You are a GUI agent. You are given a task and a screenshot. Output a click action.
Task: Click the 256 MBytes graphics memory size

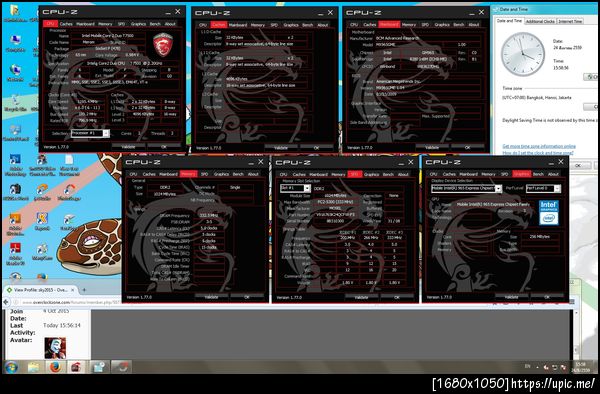click(540, 236)
